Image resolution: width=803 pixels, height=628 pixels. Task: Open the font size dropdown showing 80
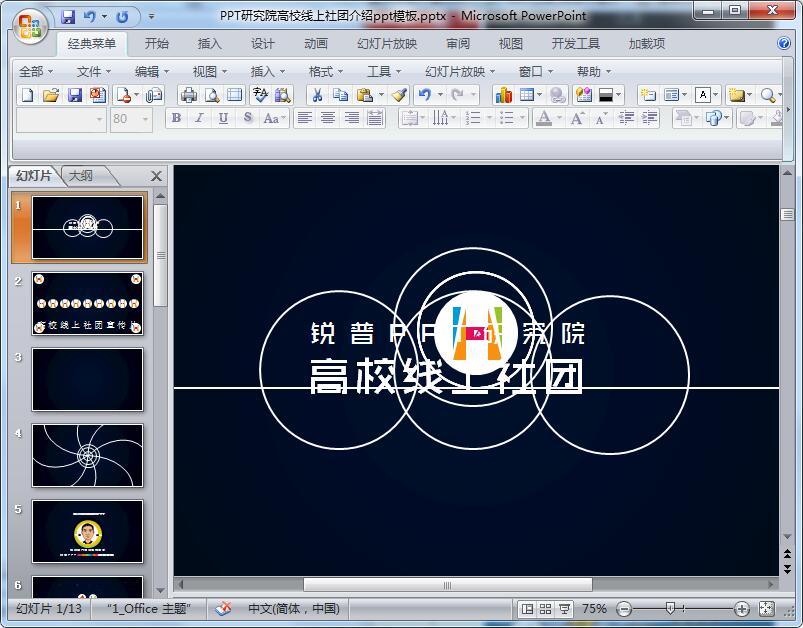pyautogui.click(x=145, y=119)
